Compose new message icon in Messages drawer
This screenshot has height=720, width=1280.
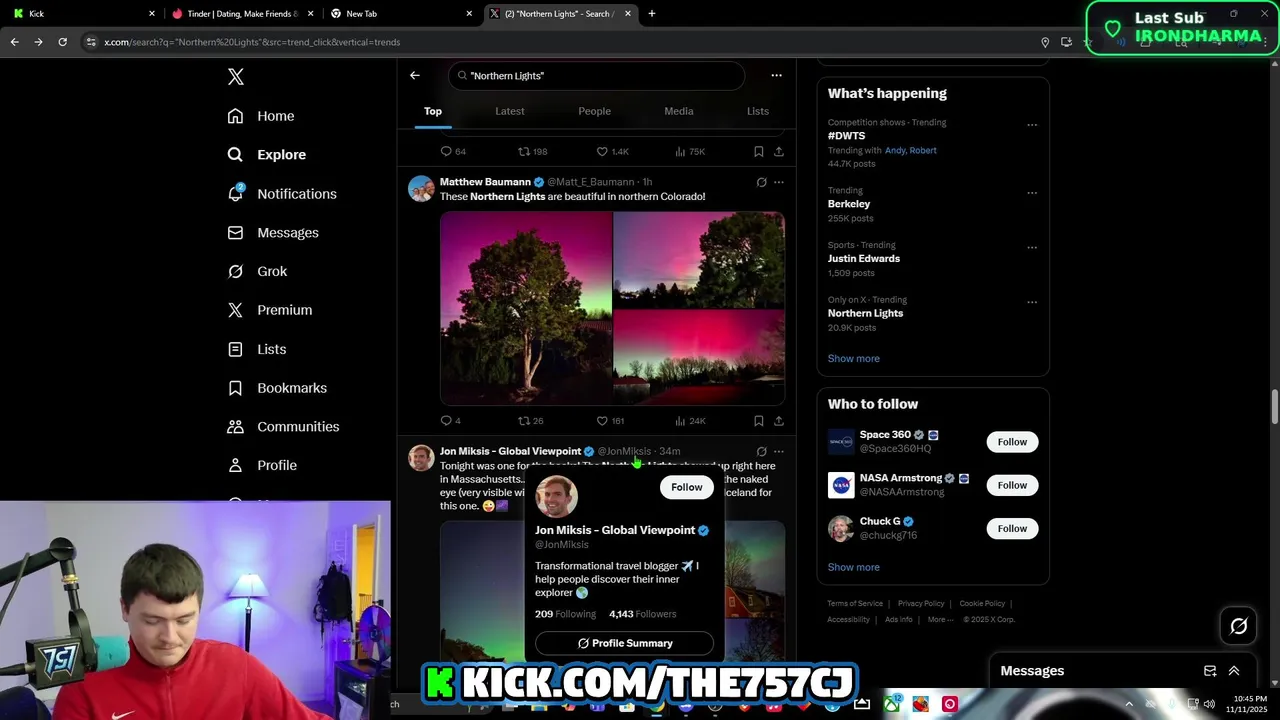pyautogui.click(x=1210, y=671)
